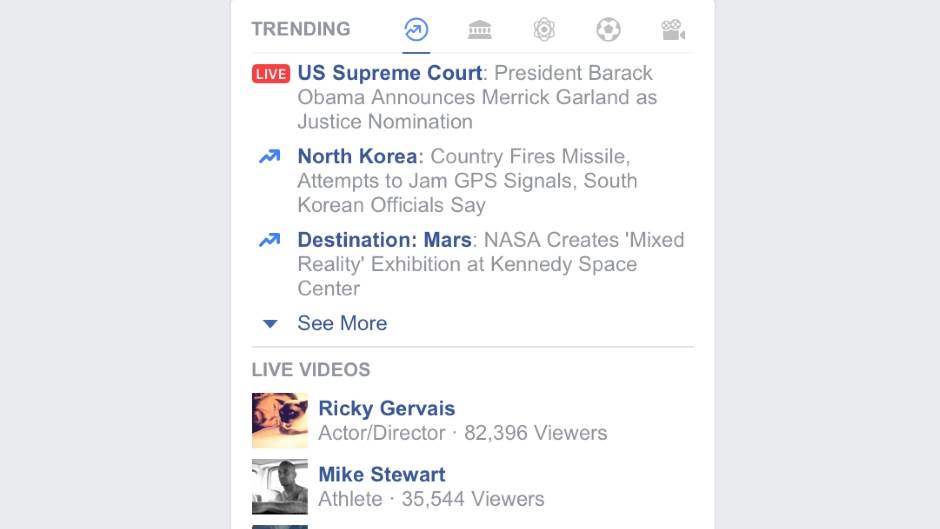
Task: Select the Top Trends category icon
Action: 416,30
